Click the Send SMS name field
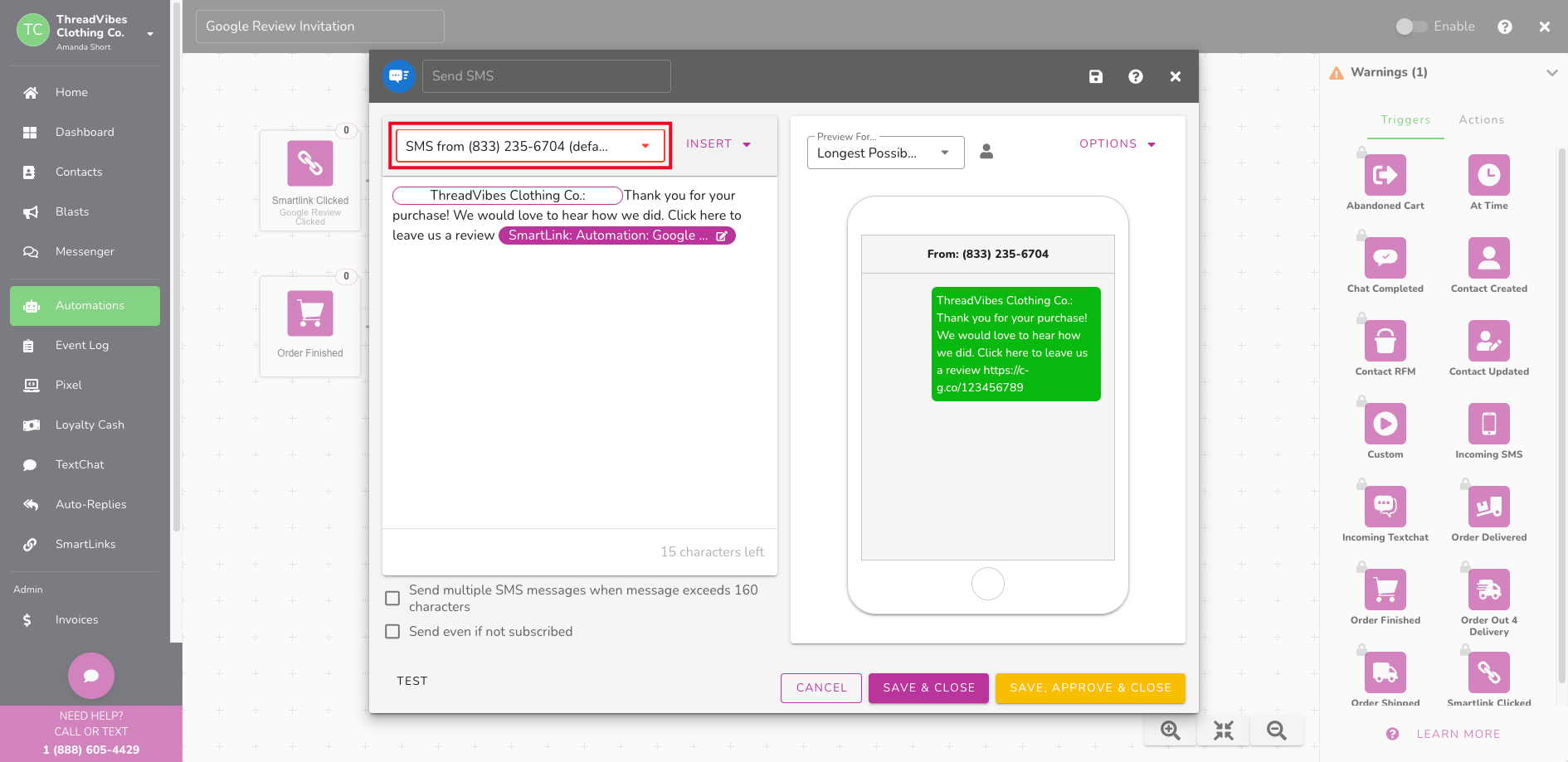Screen dimensions: 1568x762 coord(547,76)
